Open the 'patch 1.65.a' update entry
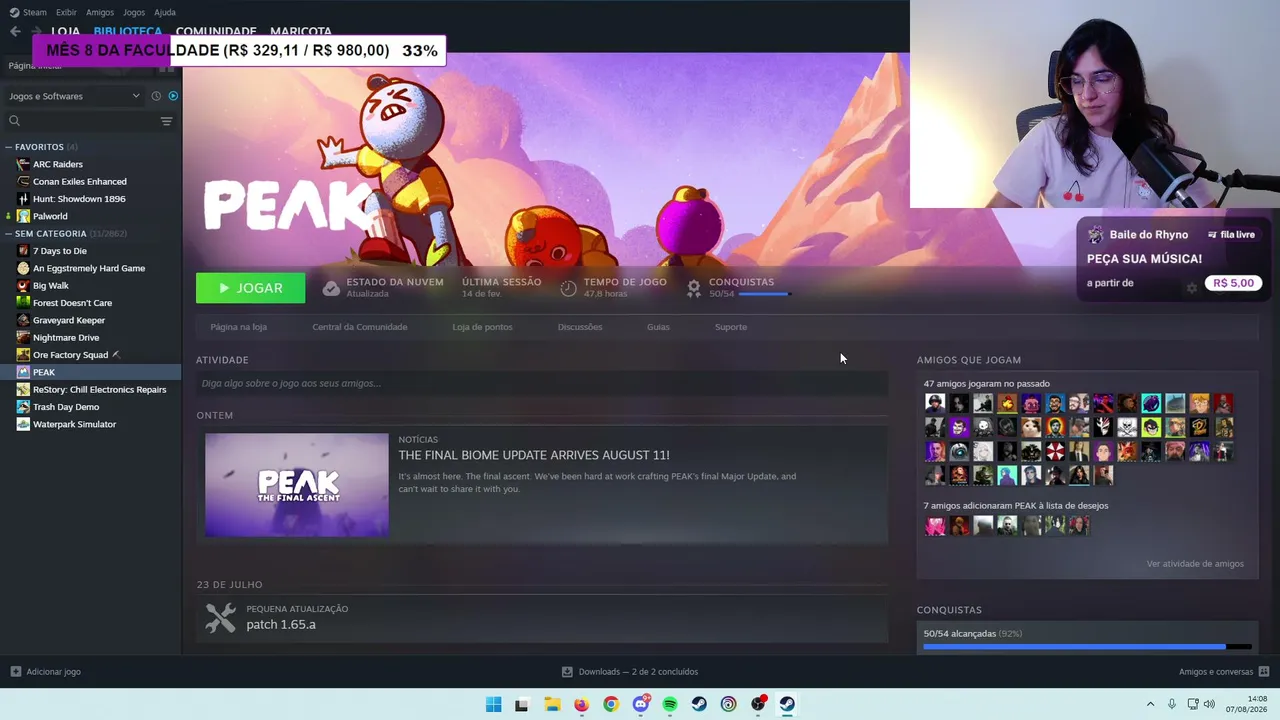This screenshot has height=720, width=1280. [281, 624]
